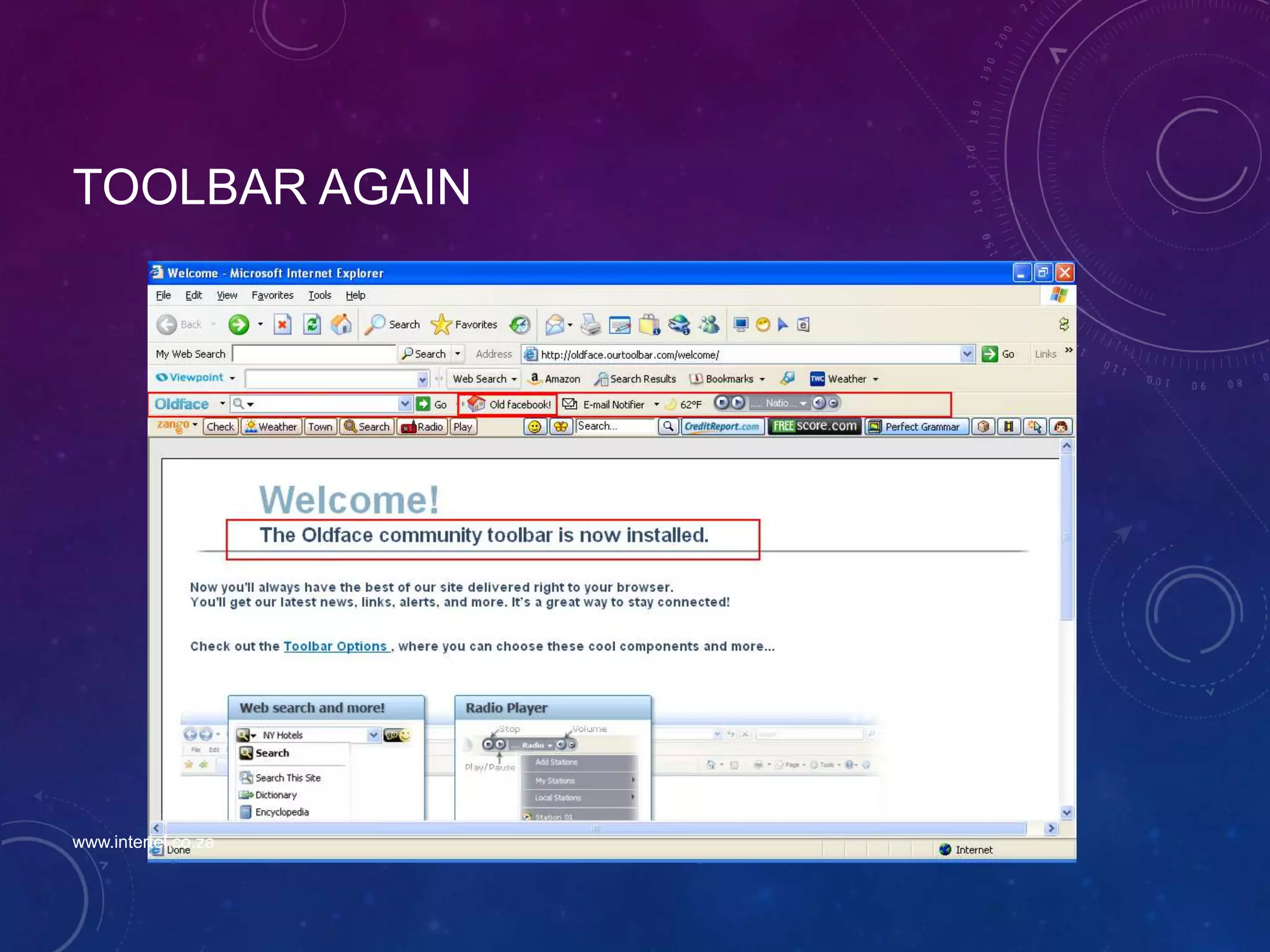Click the vertical scrollbar down arrow
The width and height of the screenshot is (1270, 952).
pos(1067,812)
